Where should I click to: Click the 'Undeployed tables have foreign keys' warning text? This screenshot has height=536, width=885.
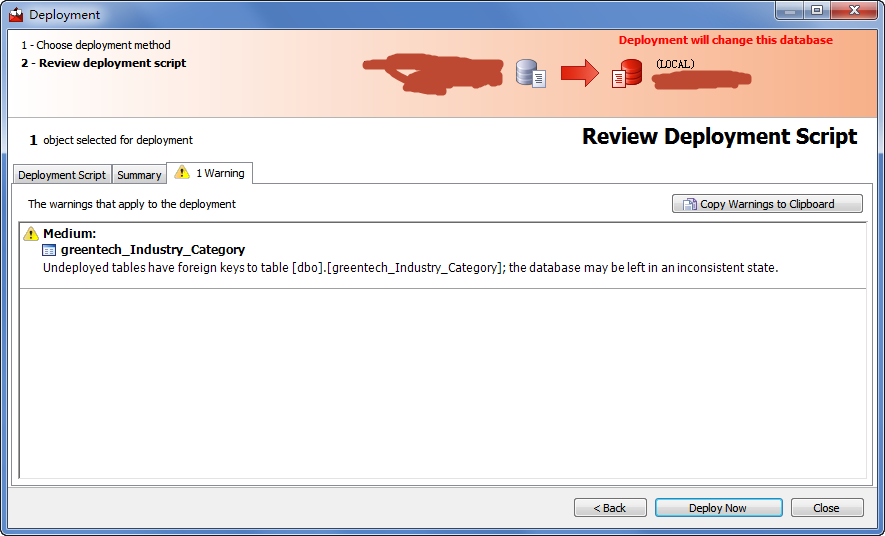[410, 267]
